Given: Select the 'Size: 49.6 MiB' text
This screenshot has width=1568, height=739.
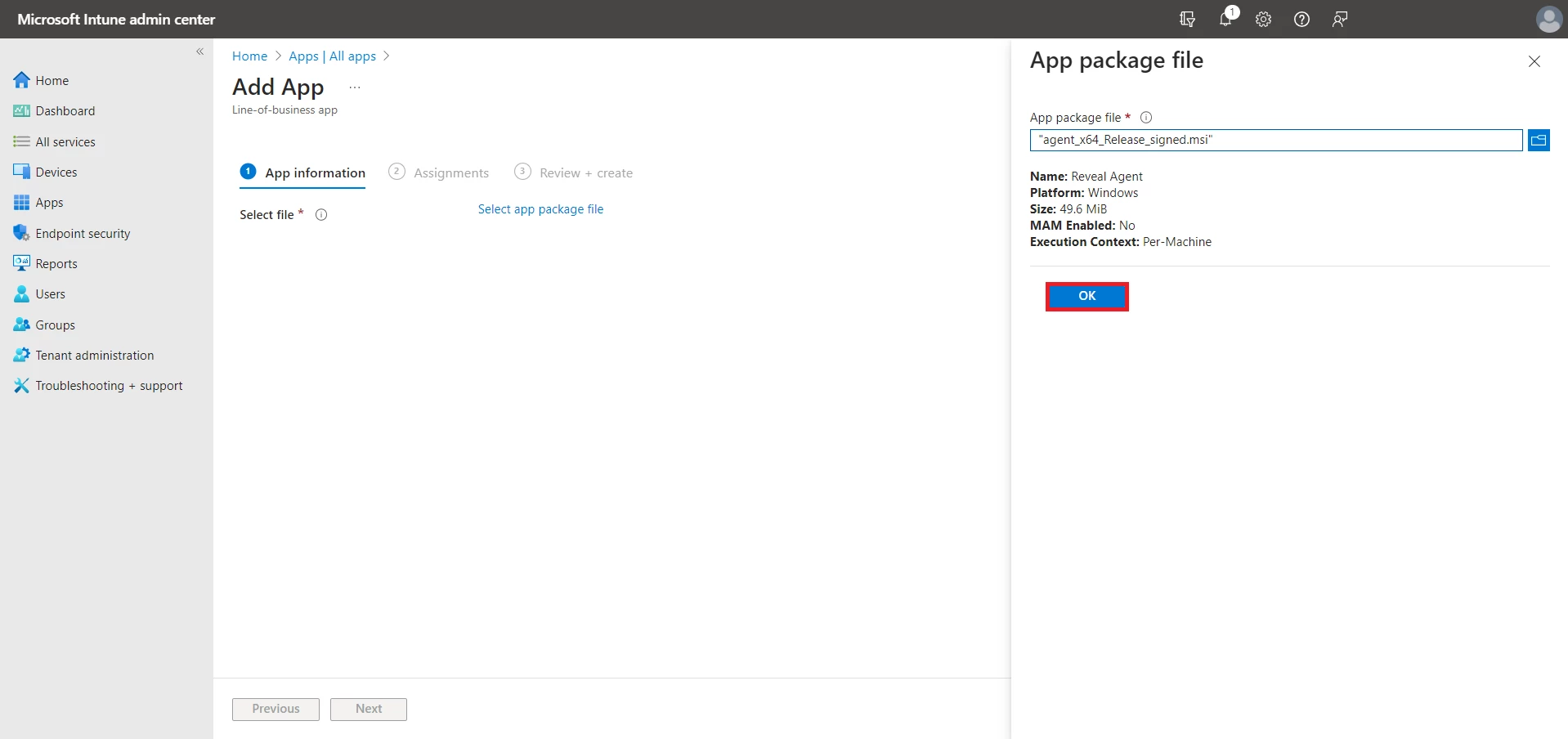Looking at the screenshot, I should (1068, 209).
